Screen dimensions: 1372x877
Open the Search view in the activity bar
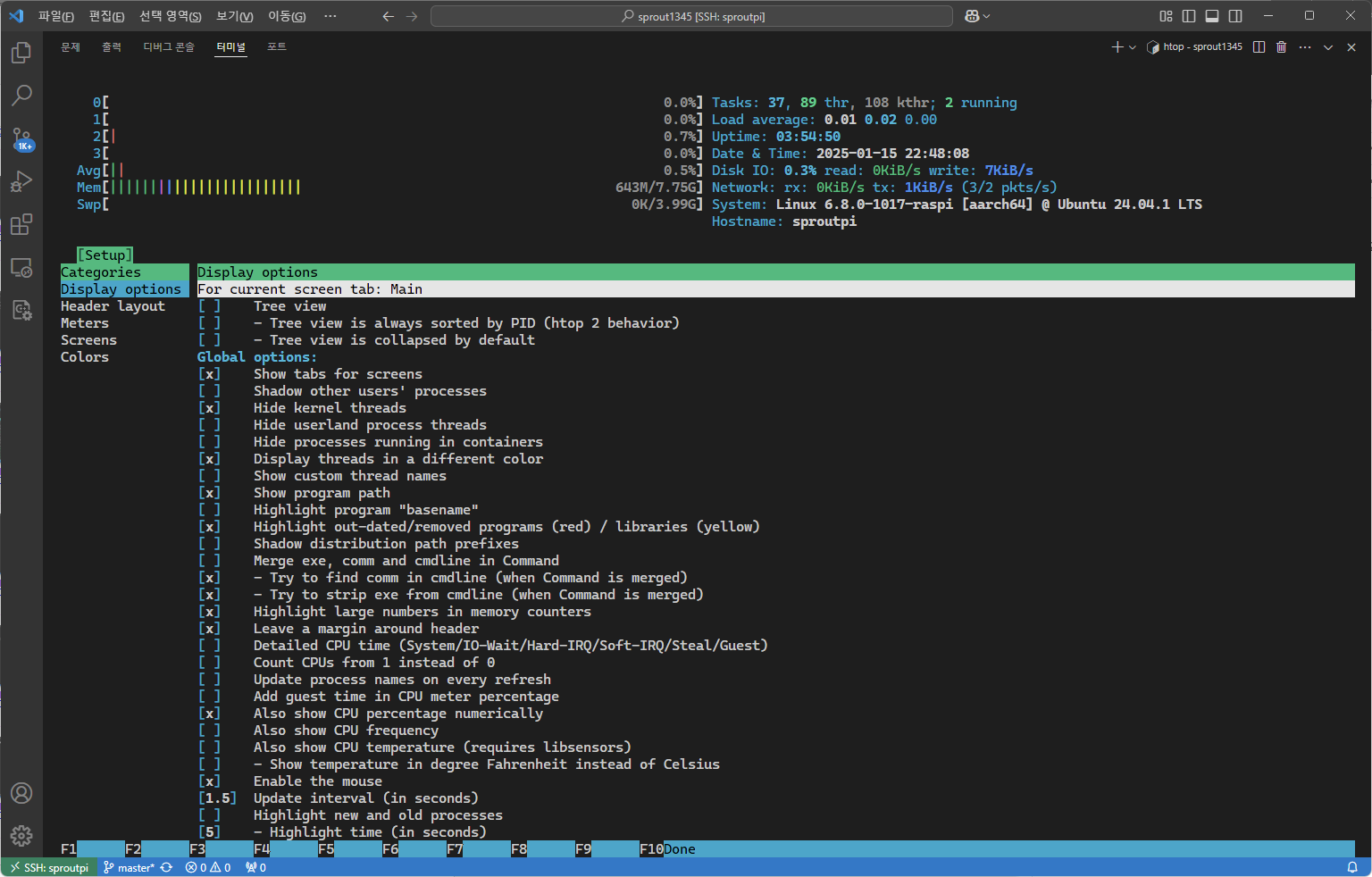coord(21,95)
